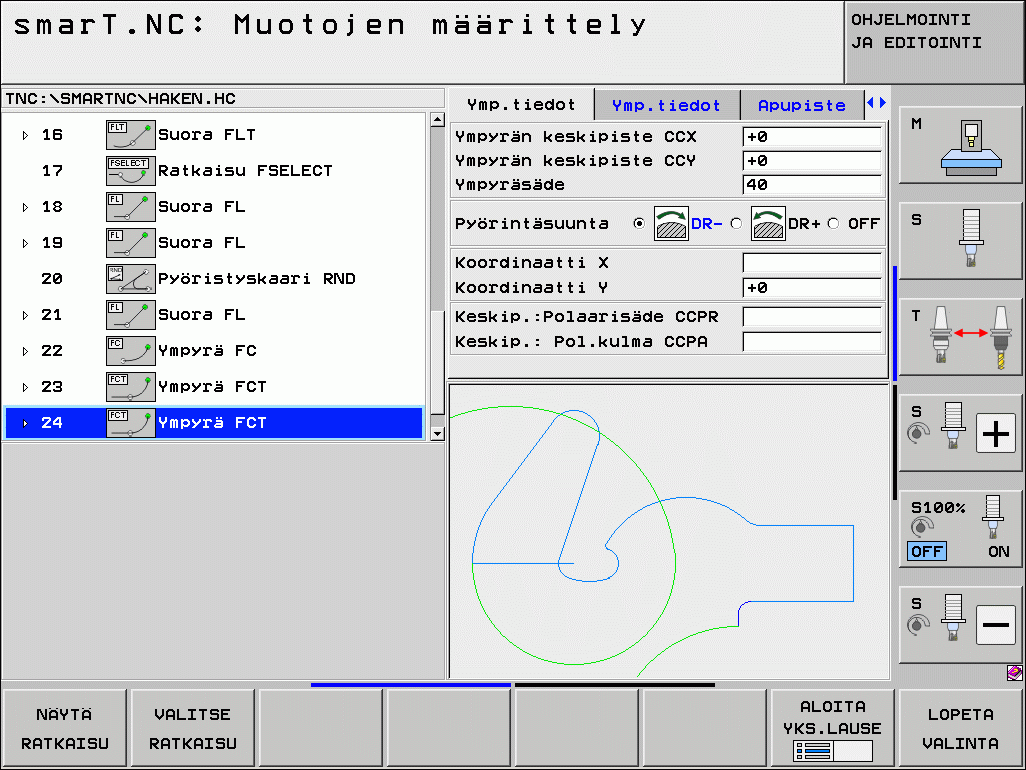Click the small pink icon in bottom-right corner
The image size is (1026, 770).
(1014, 673)
